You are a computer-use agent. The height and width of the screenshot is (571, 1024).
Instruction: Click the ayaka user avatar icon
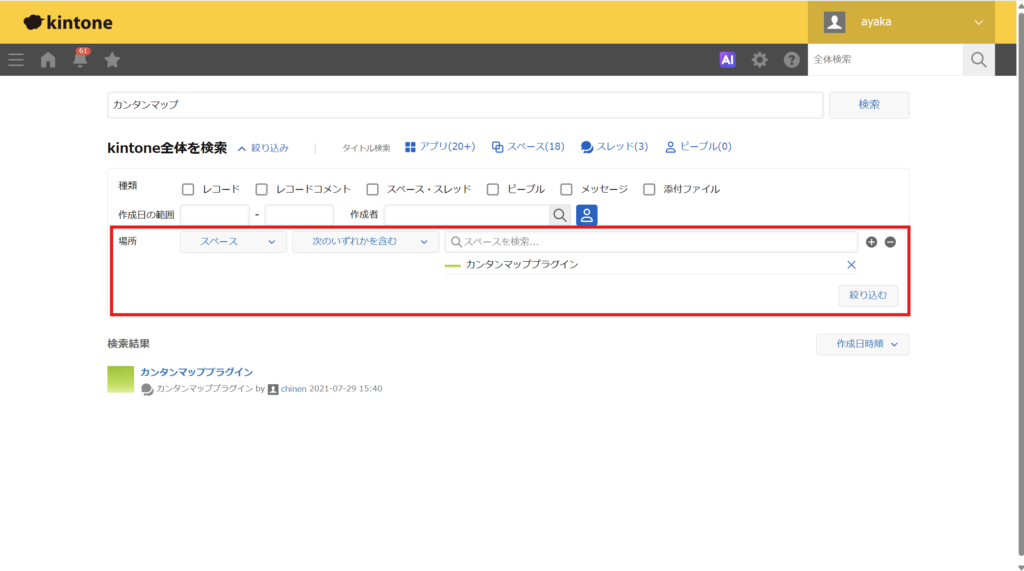[x=834, y=22]
